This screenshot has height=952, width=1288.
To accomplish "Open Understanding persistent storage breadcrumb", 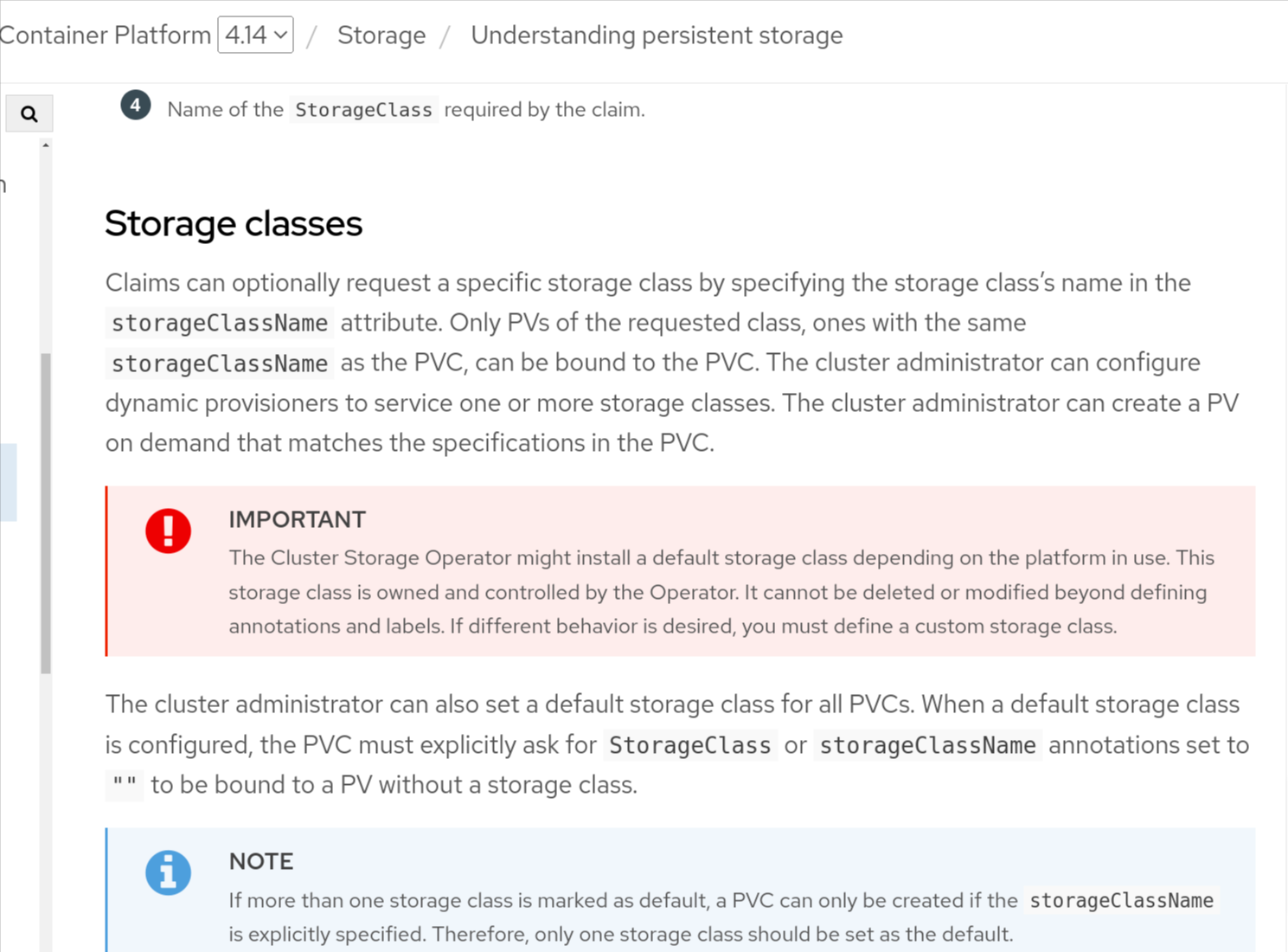I will click(657, 35).
